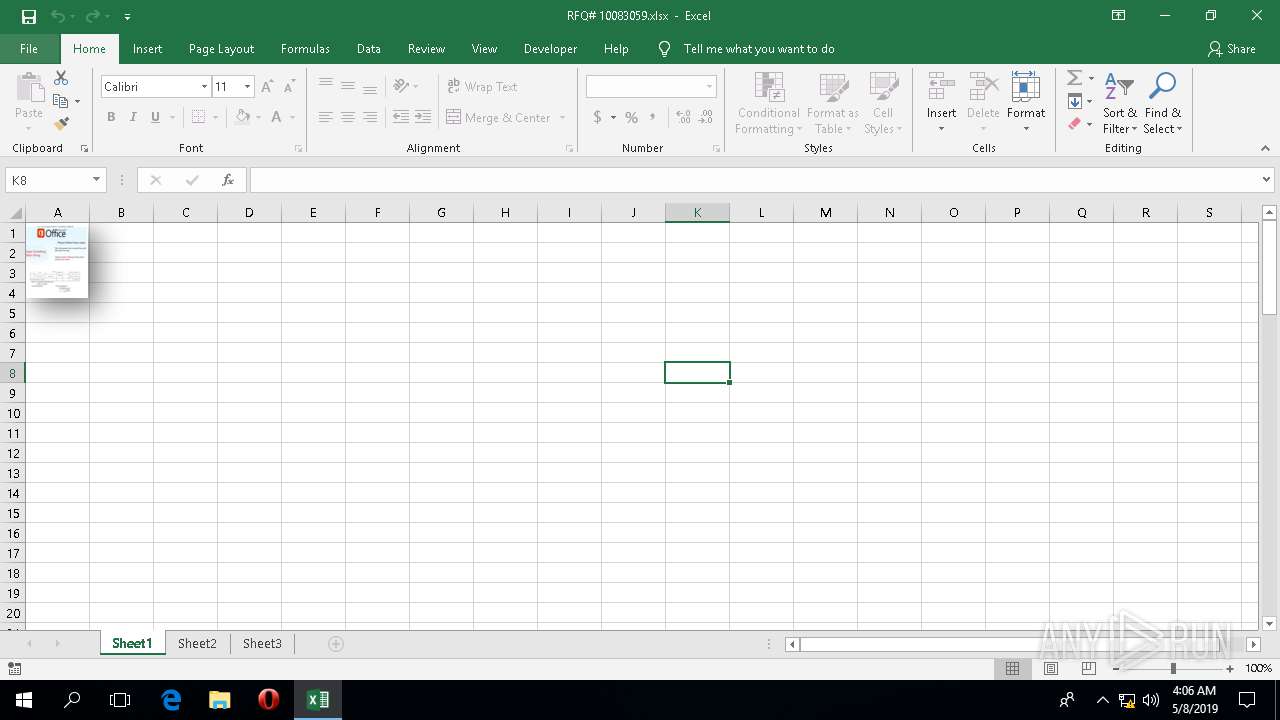The image size is (1280, 720).
Task: Decrease font size with small A icon
Action: 289,87
